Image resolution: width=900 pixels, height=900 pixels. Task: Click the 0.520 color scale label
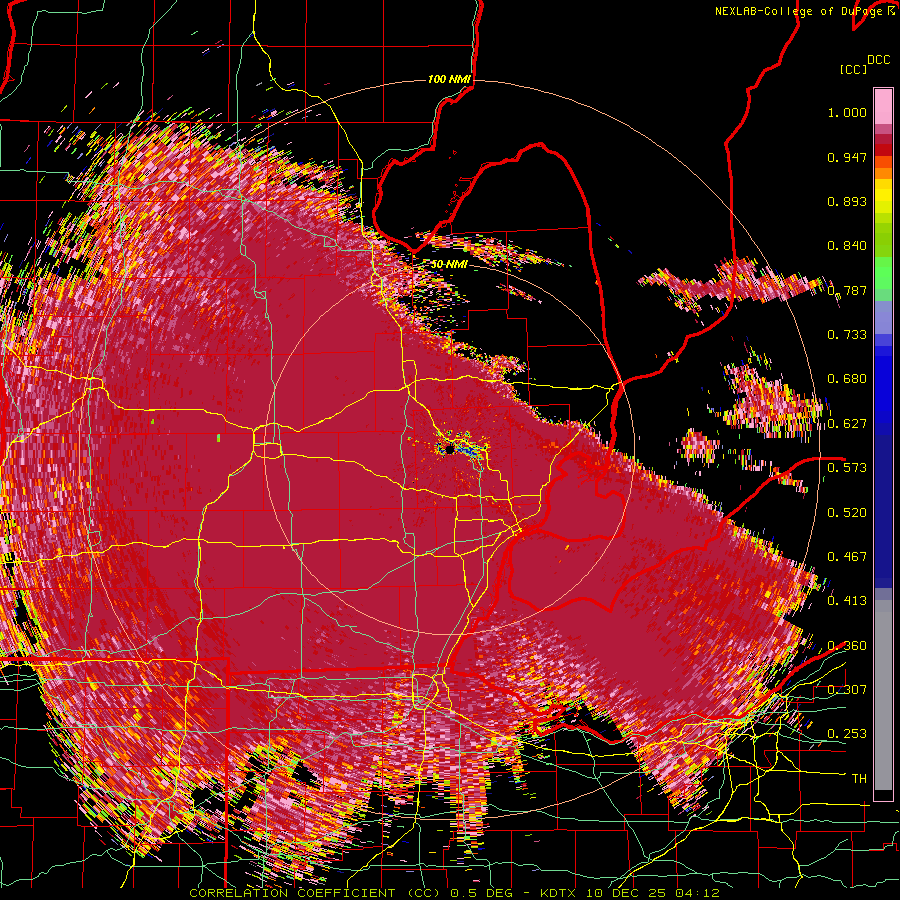[x=847, y=512]
